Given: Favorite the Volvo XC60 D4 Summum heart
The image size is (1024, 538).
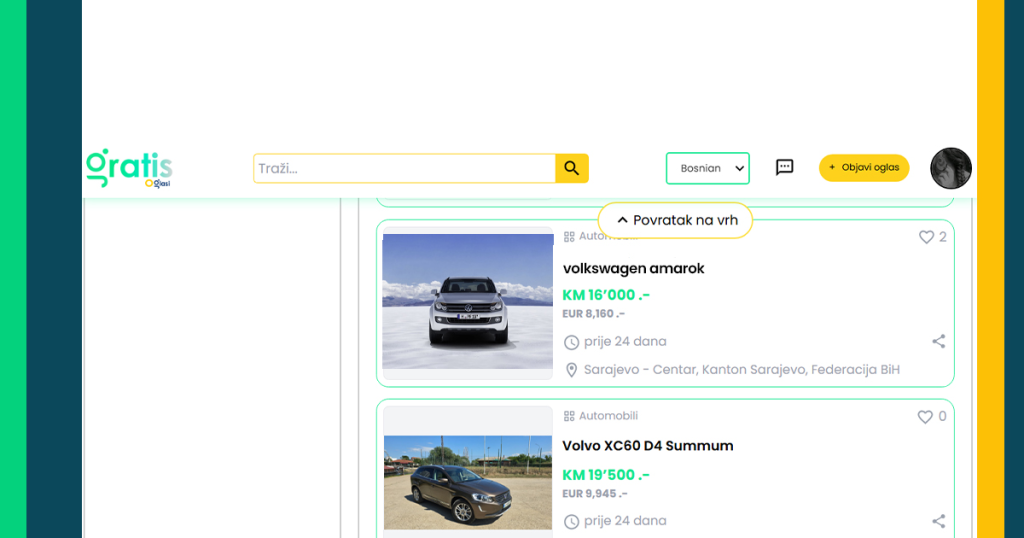Looking at the screenshot, I should (x=925, y=417).
